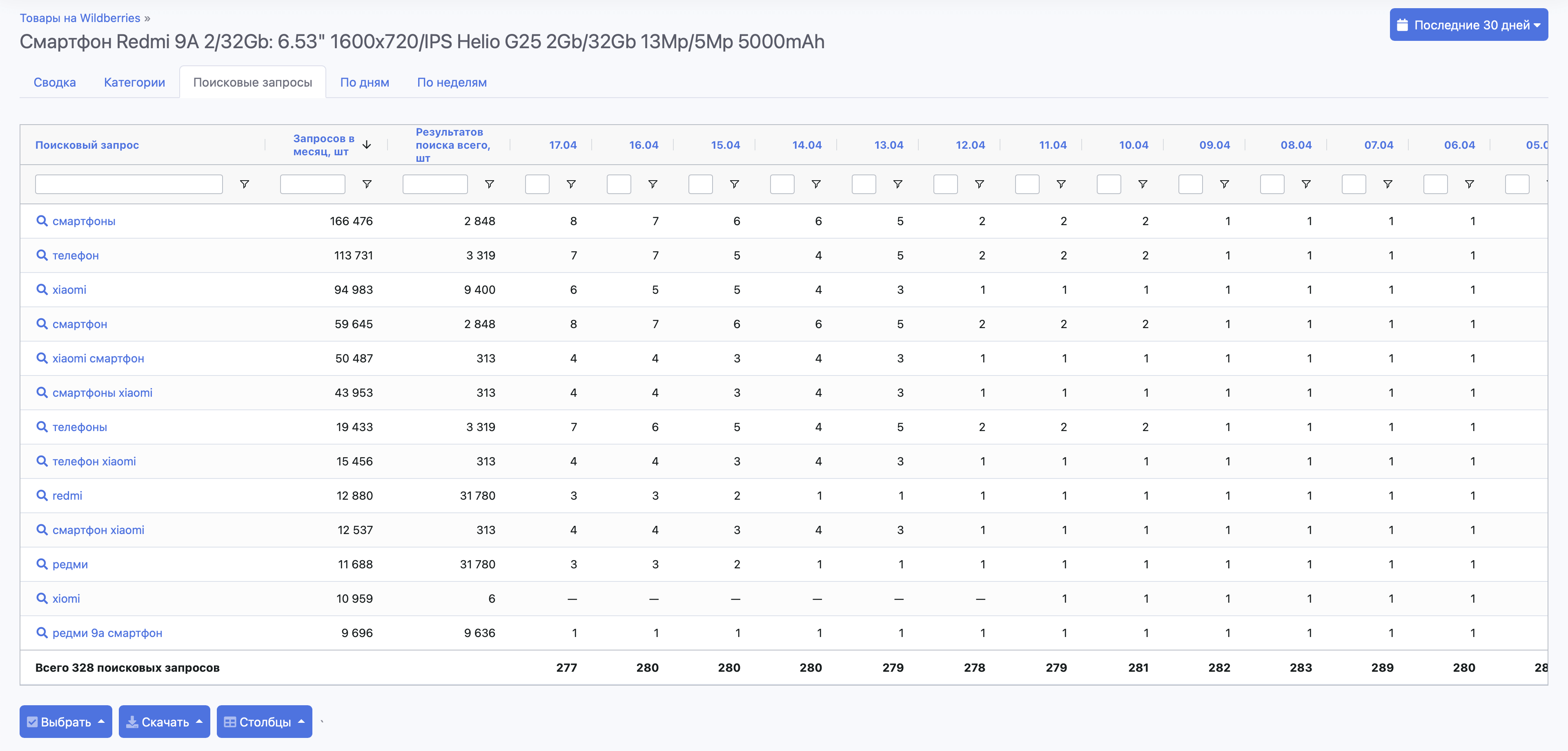Open the "редми 9а смартфон" query link
The width and height of the screenshot is (1568, 751).
(x=107, y=633)
